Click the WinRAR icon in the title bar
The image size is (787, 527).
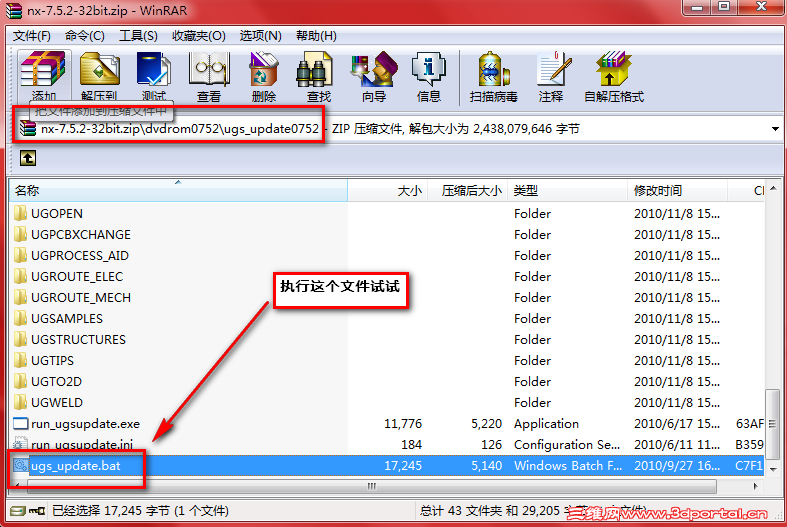click(14, 11)
